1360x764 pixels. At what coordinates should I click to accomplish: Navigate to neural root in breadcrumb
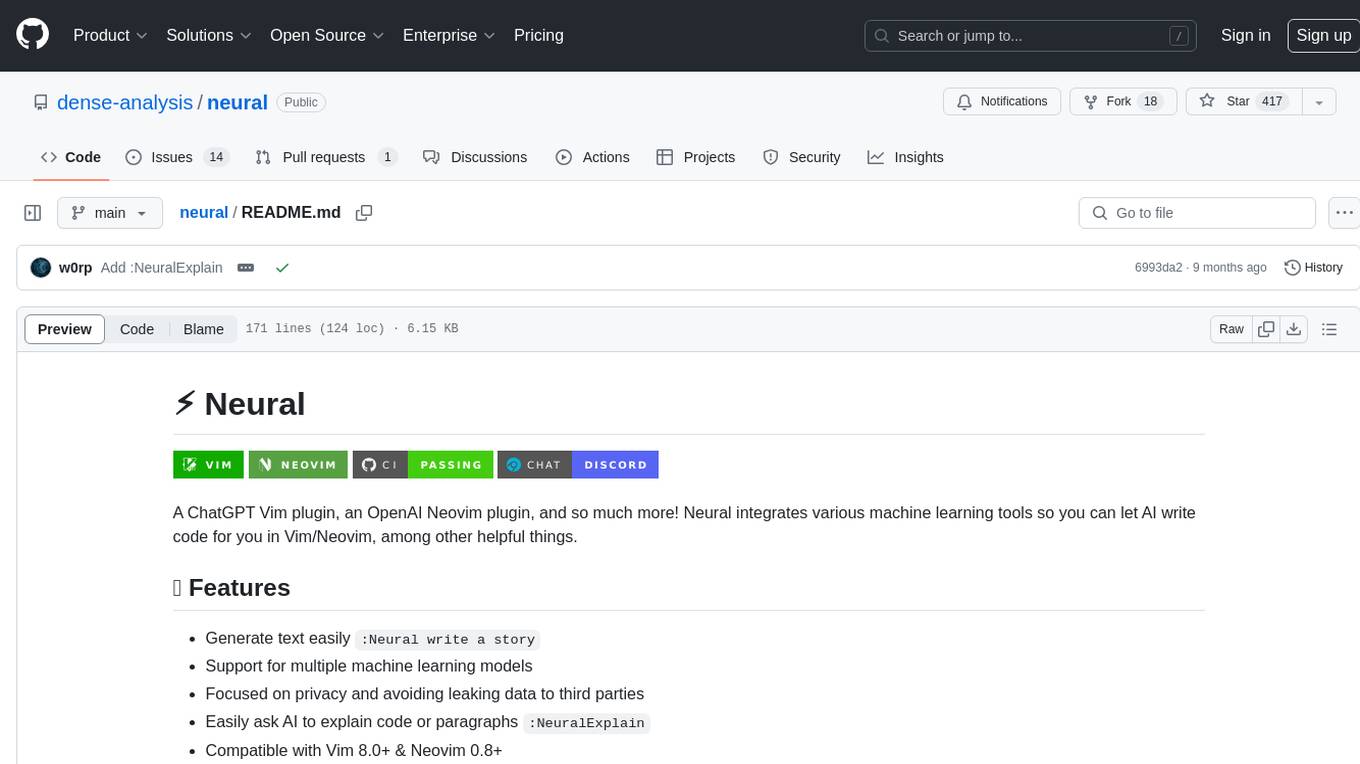204,212
